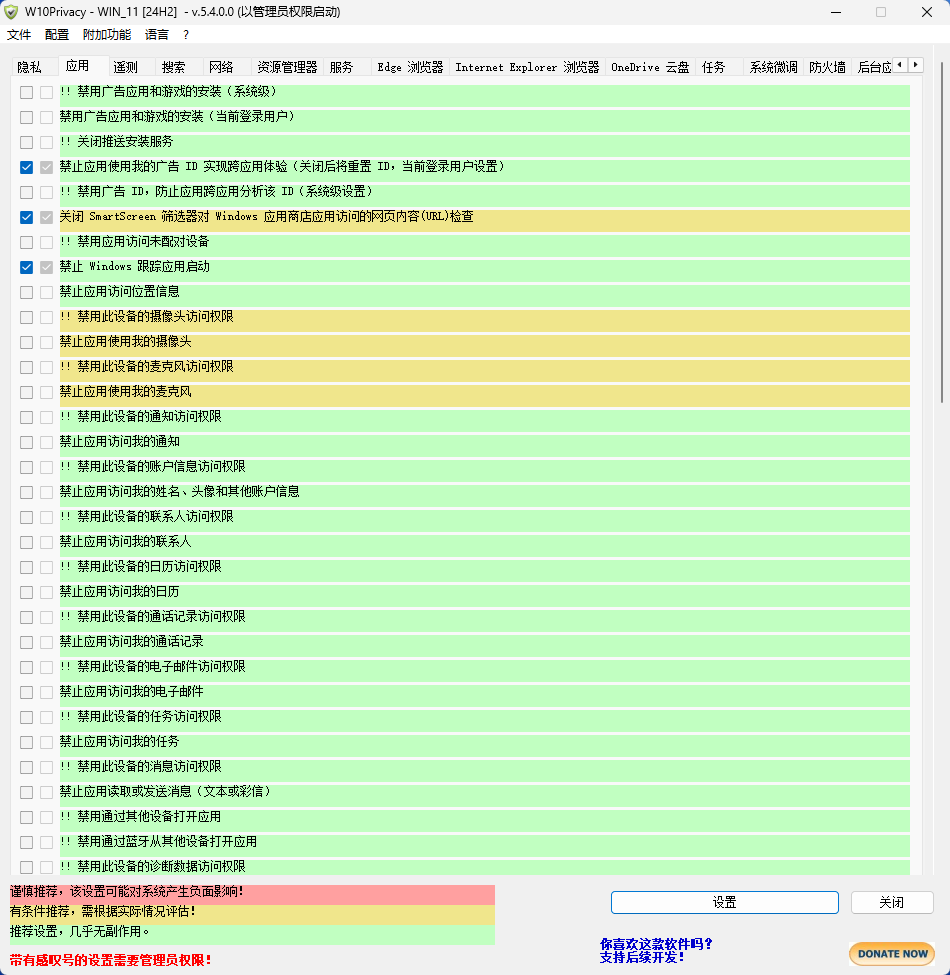Check first box for 禁用广告应用和游戏的安装（系统级）
Screen dimensions: 950x975
(x=26, y=93)
